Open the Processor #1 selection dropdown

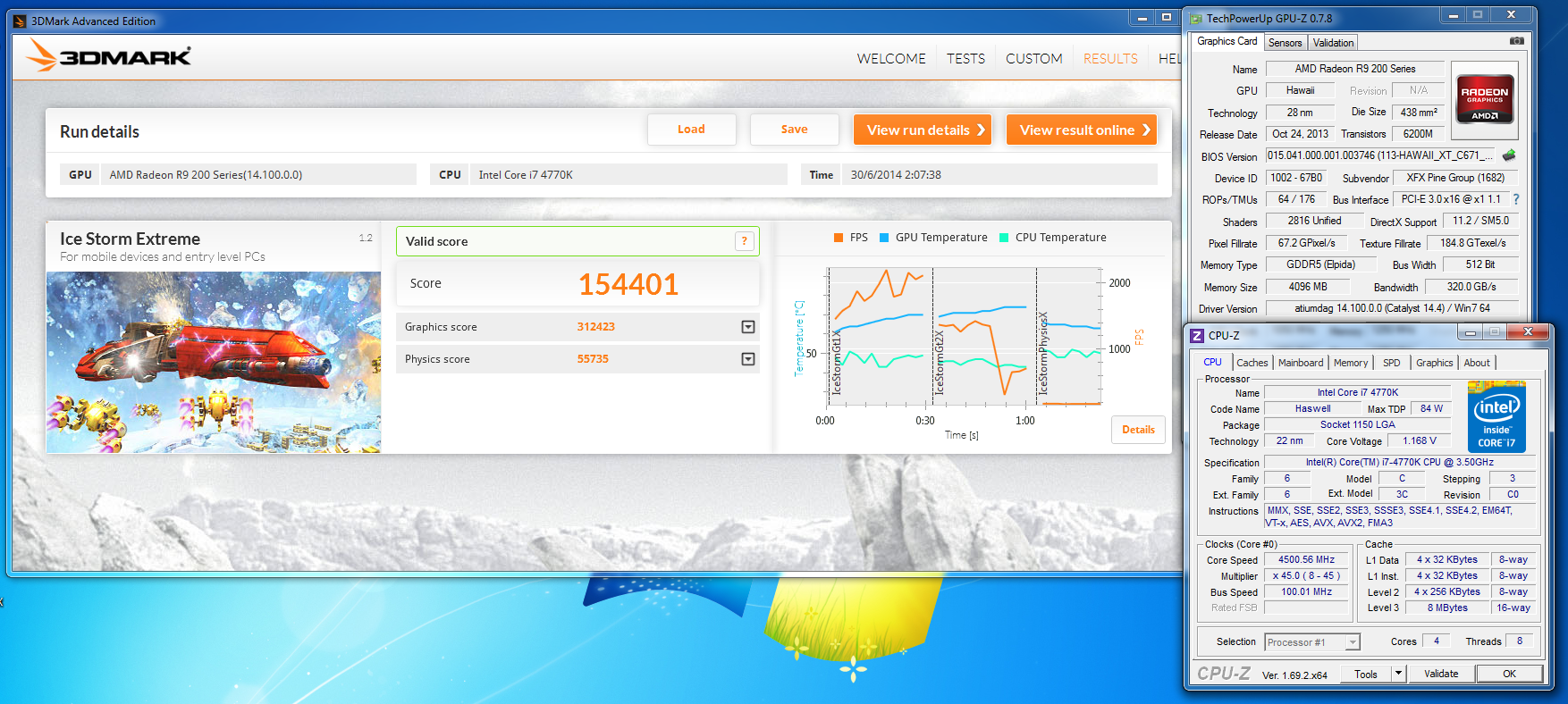click(x=1353, y=642)
